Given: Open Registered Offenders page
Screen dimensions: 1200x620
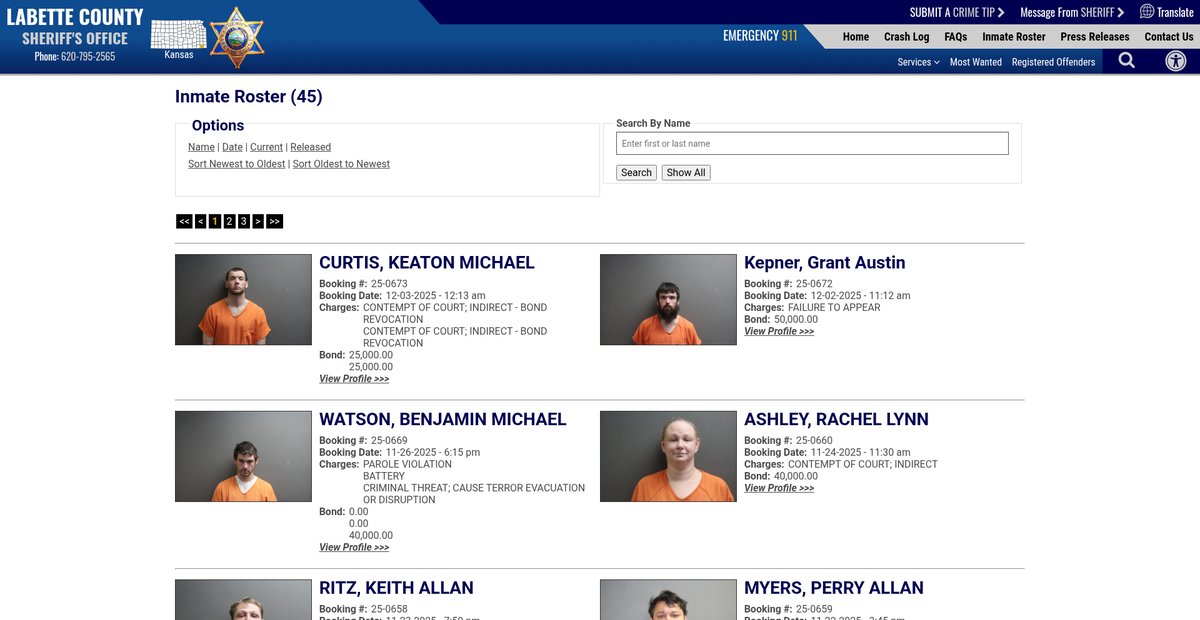Looking at the screenshot, I should (1053, 62).
